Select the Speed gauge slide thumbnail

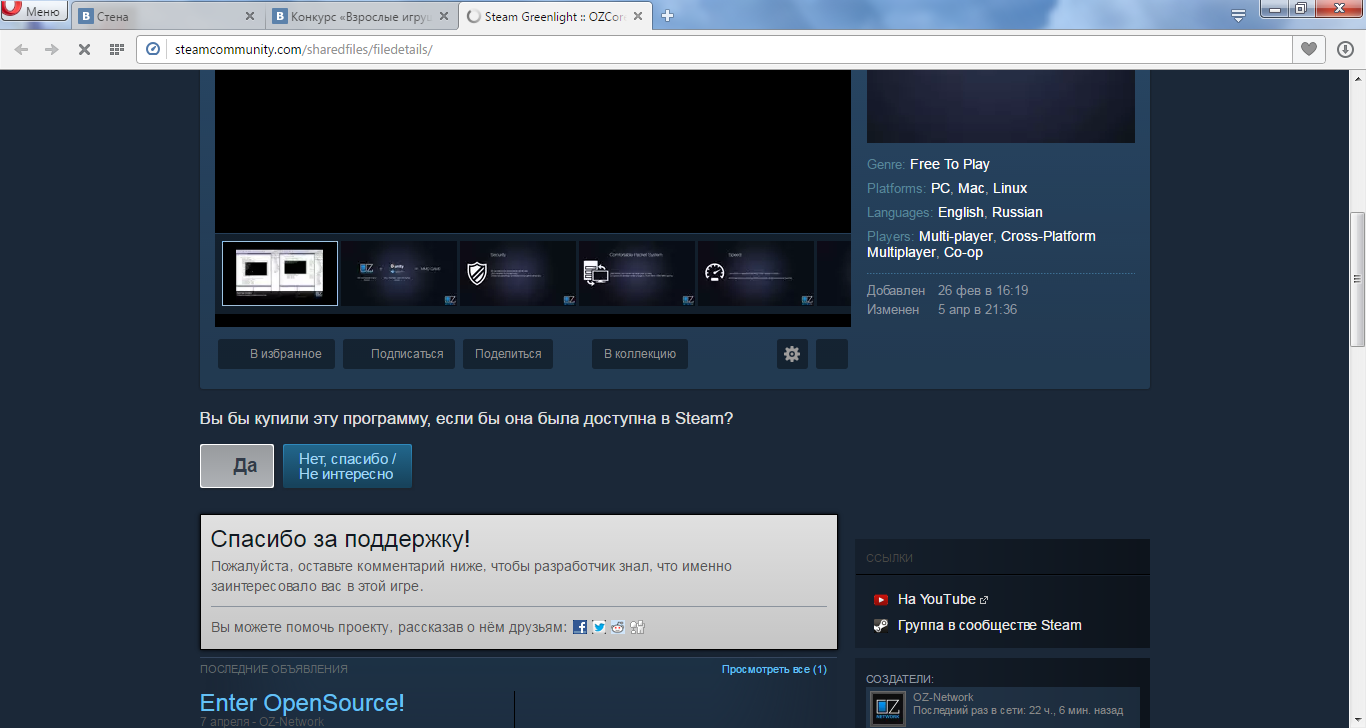point(756,273)
